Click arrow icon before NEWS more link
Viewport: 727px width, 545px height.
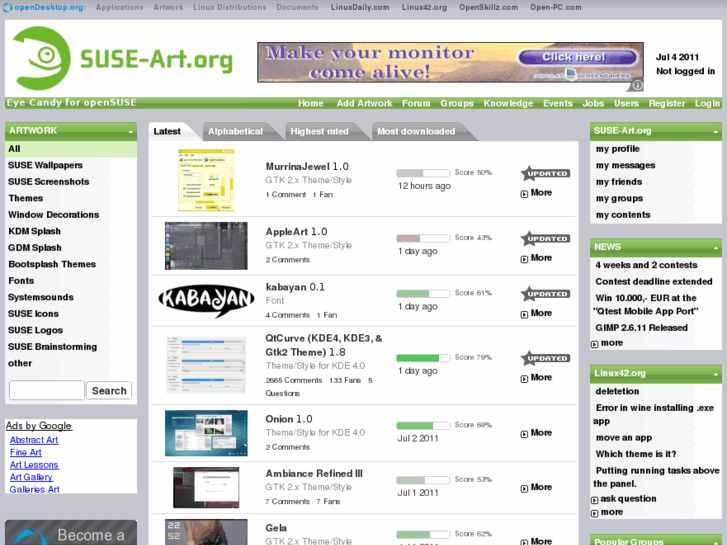point(594,344)
